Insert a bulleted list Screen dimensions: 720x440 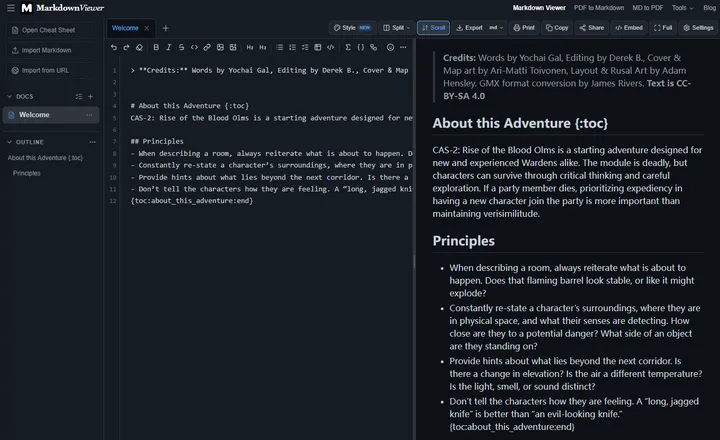[x=279, y=47]
